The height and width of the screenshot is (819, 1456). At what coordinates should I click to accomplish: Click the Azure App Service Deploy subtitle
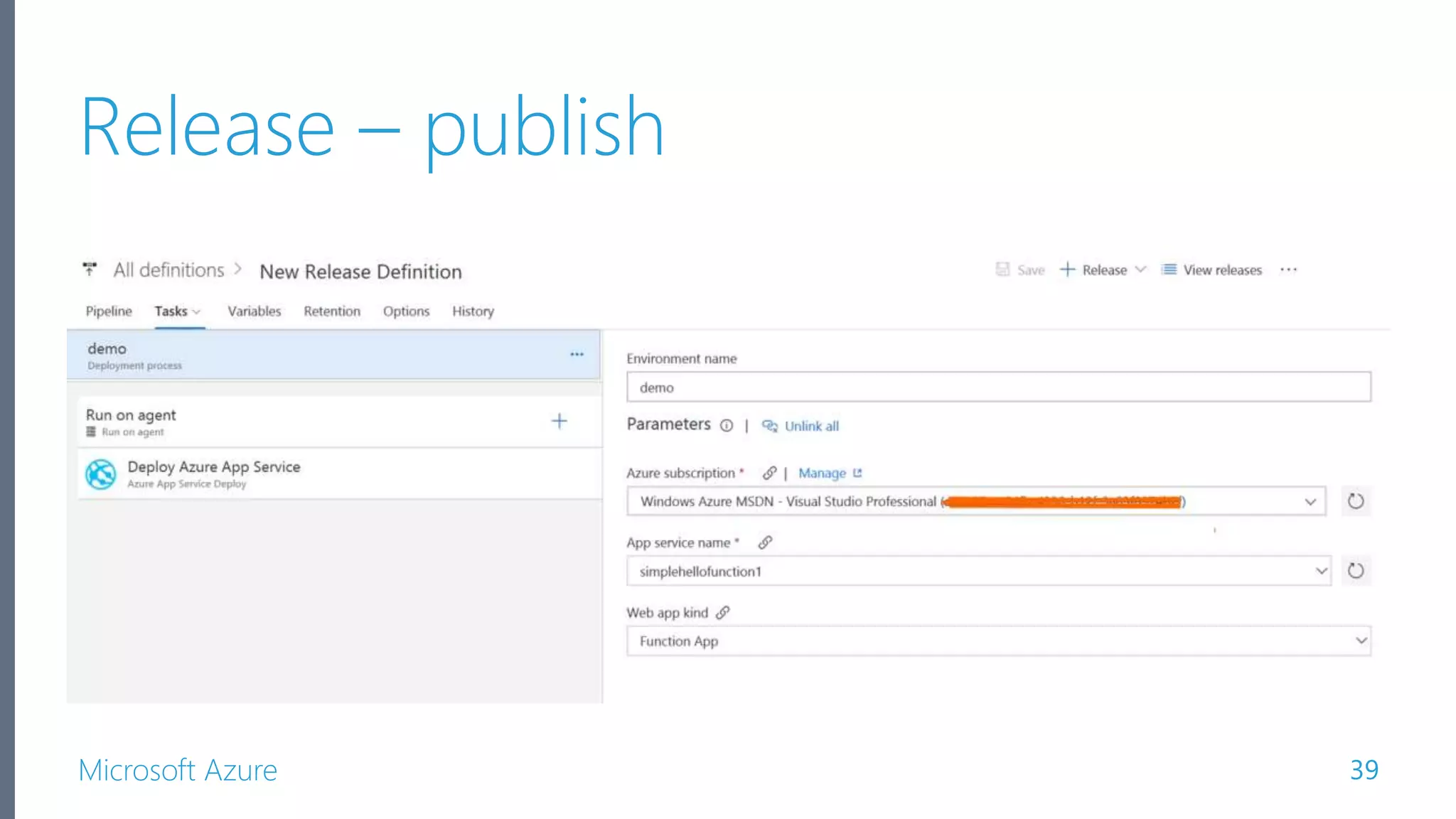186,484
